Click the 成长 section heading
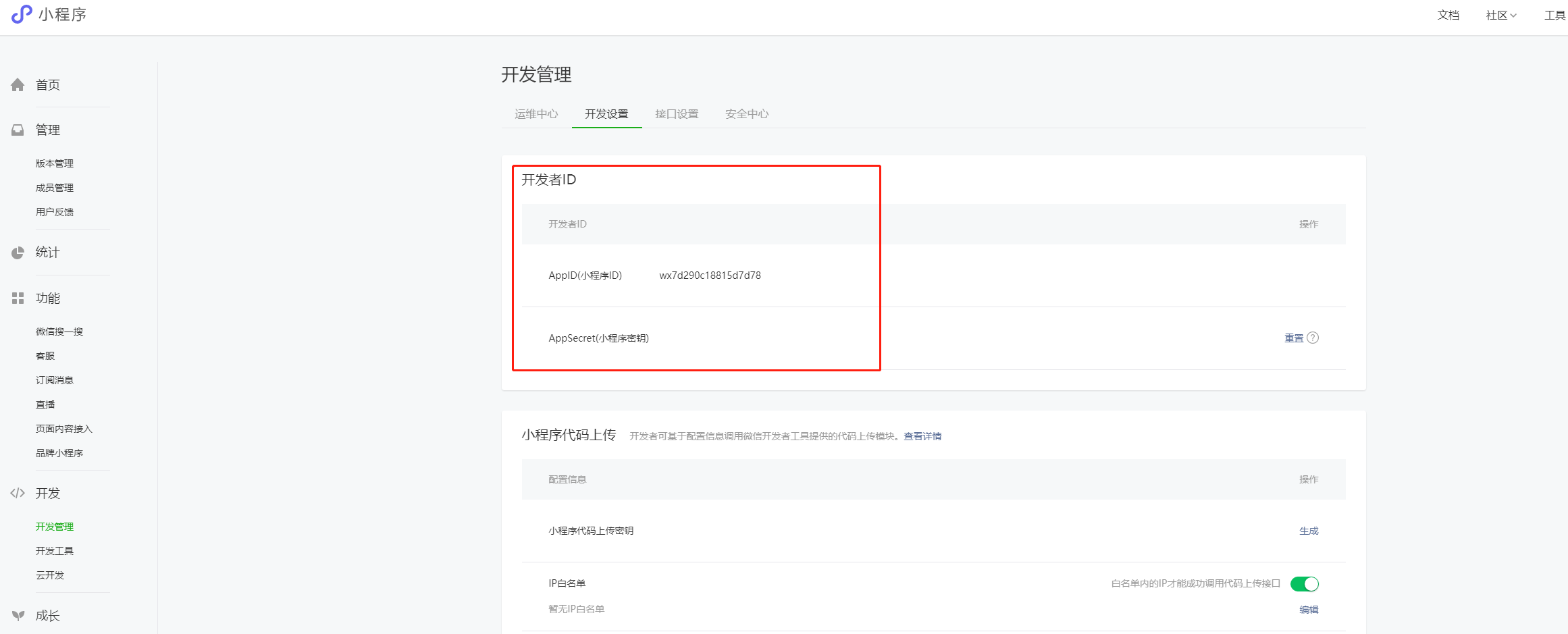This screenshot has height=634, width=1568. coord(48,615)
